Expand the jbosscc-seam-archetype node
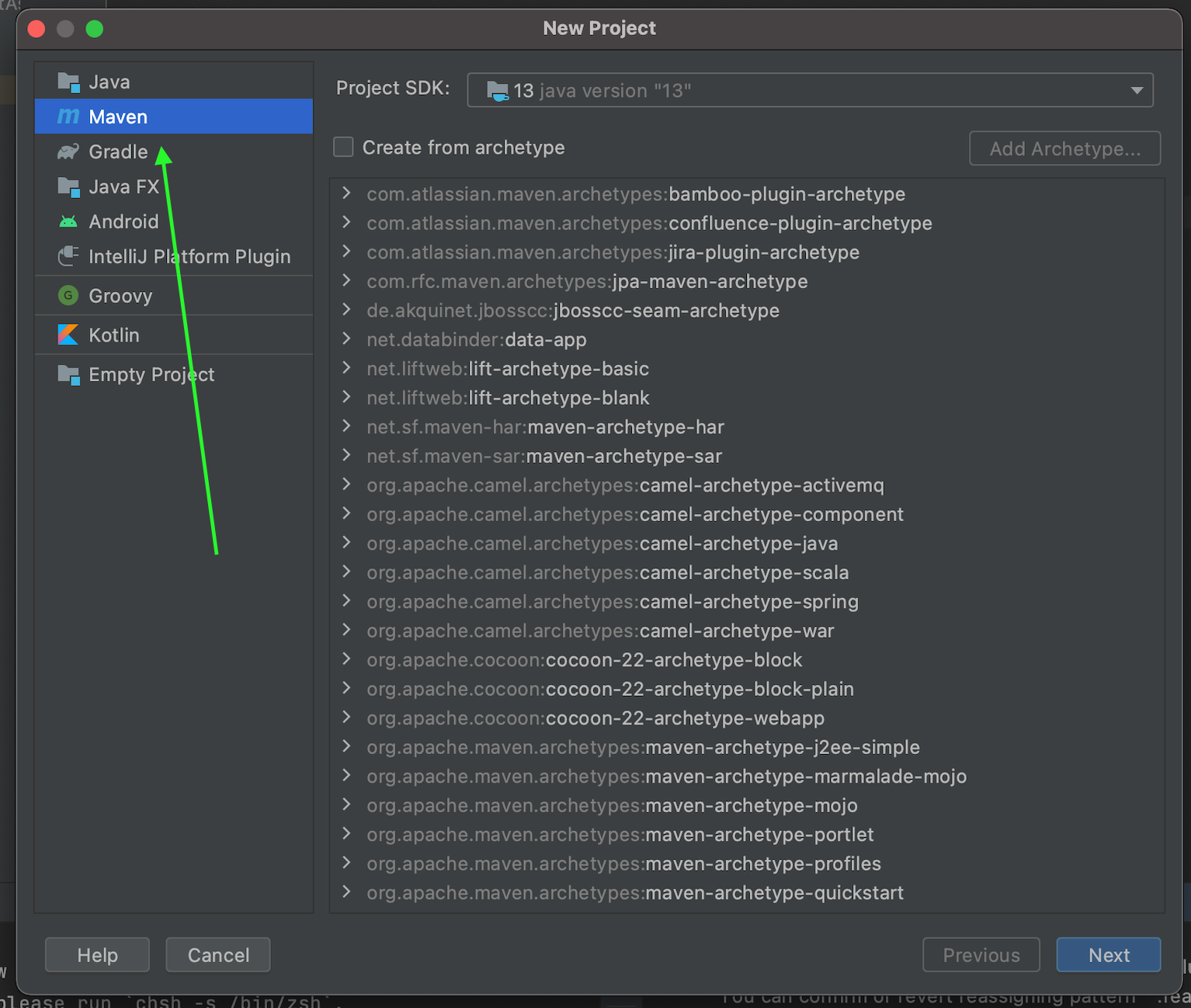 pyautogui.click(x=346, y=310)
